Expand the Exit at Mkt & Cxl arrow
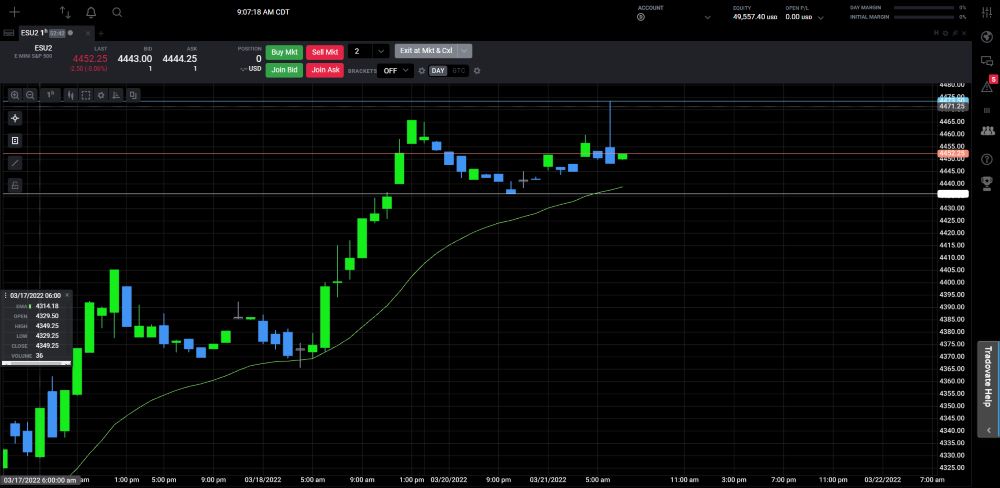The width and height of the screenshot is (1000, 488). coord(465,51)
